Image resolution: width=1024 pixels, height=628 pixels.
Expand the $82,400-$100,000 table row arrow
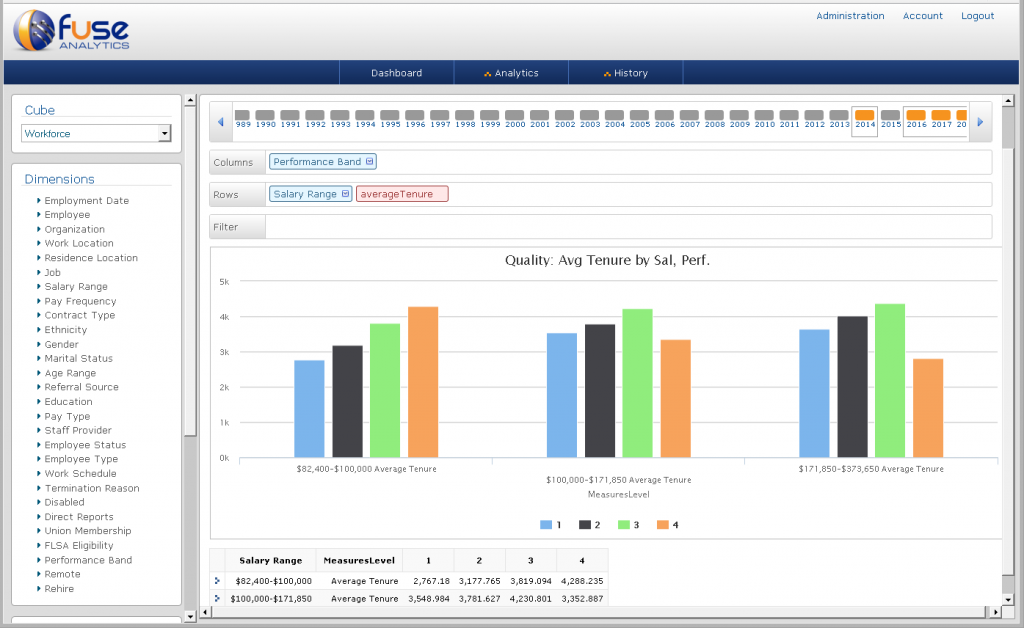(x=217, y=580)
